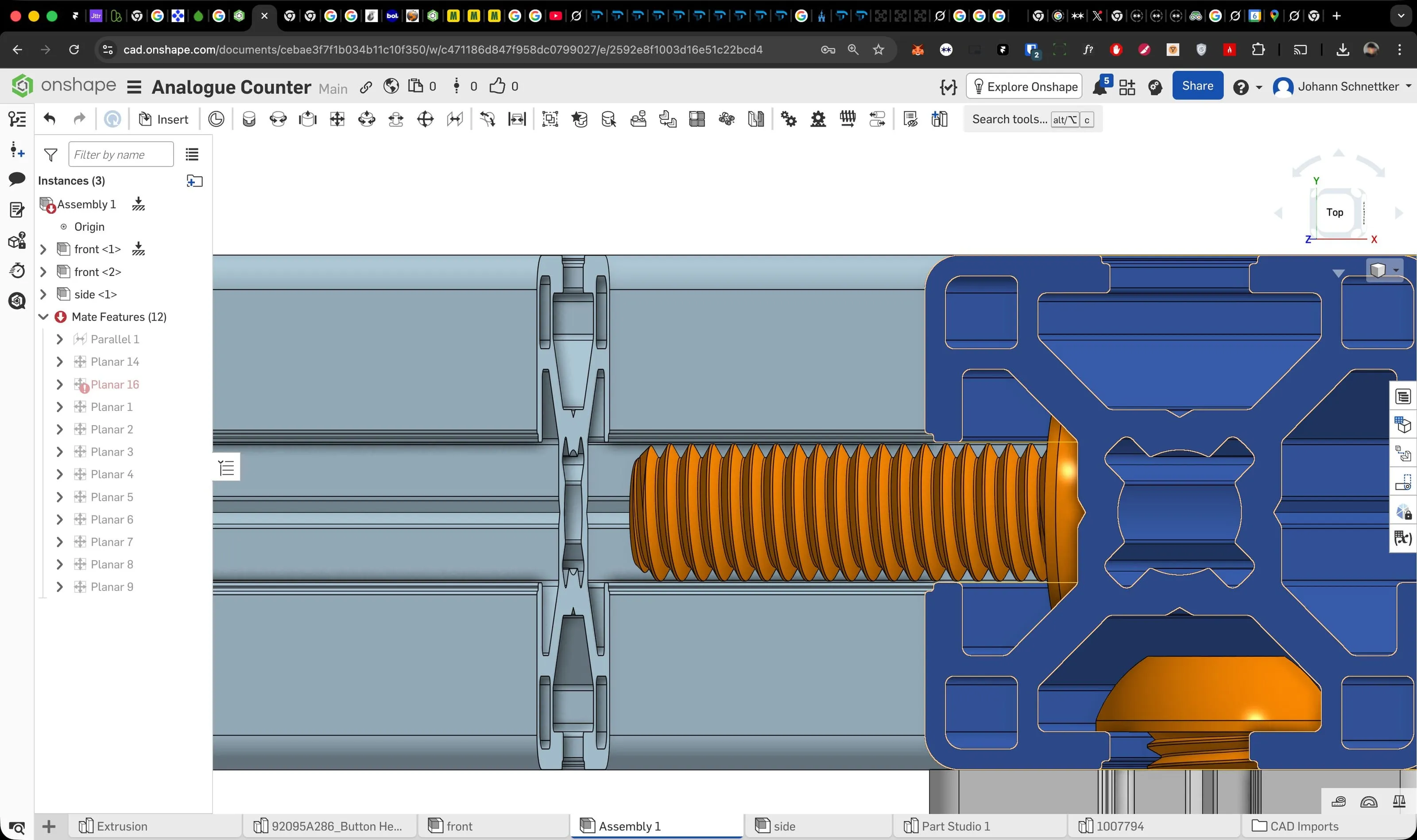1417x840 pixels.
Task: Select the Linear relation tool
Action: point(877,120)
